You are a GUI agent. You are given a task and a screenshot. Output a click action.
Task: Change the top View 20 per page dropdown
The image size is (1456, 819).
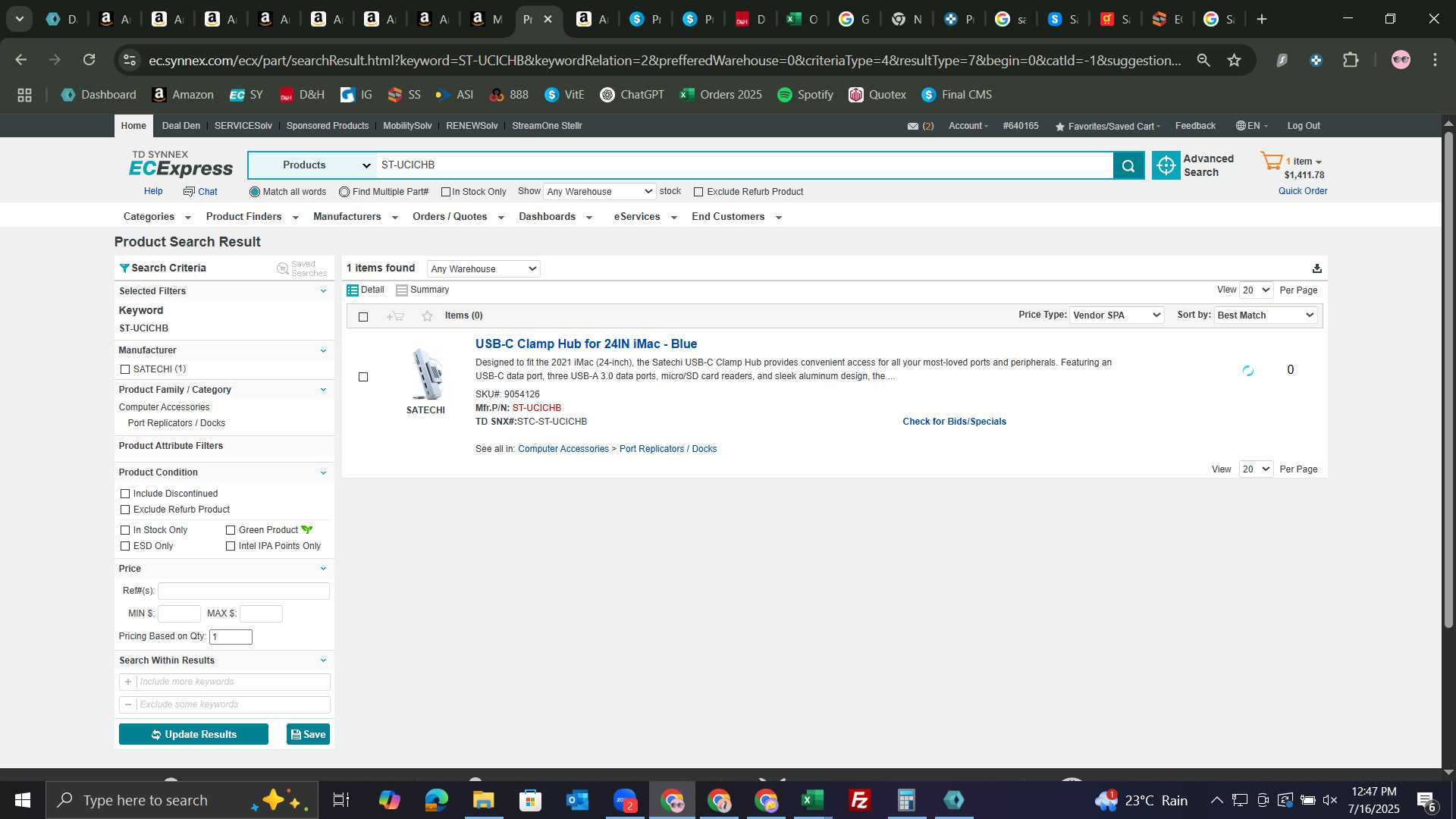coord(1256,290)
